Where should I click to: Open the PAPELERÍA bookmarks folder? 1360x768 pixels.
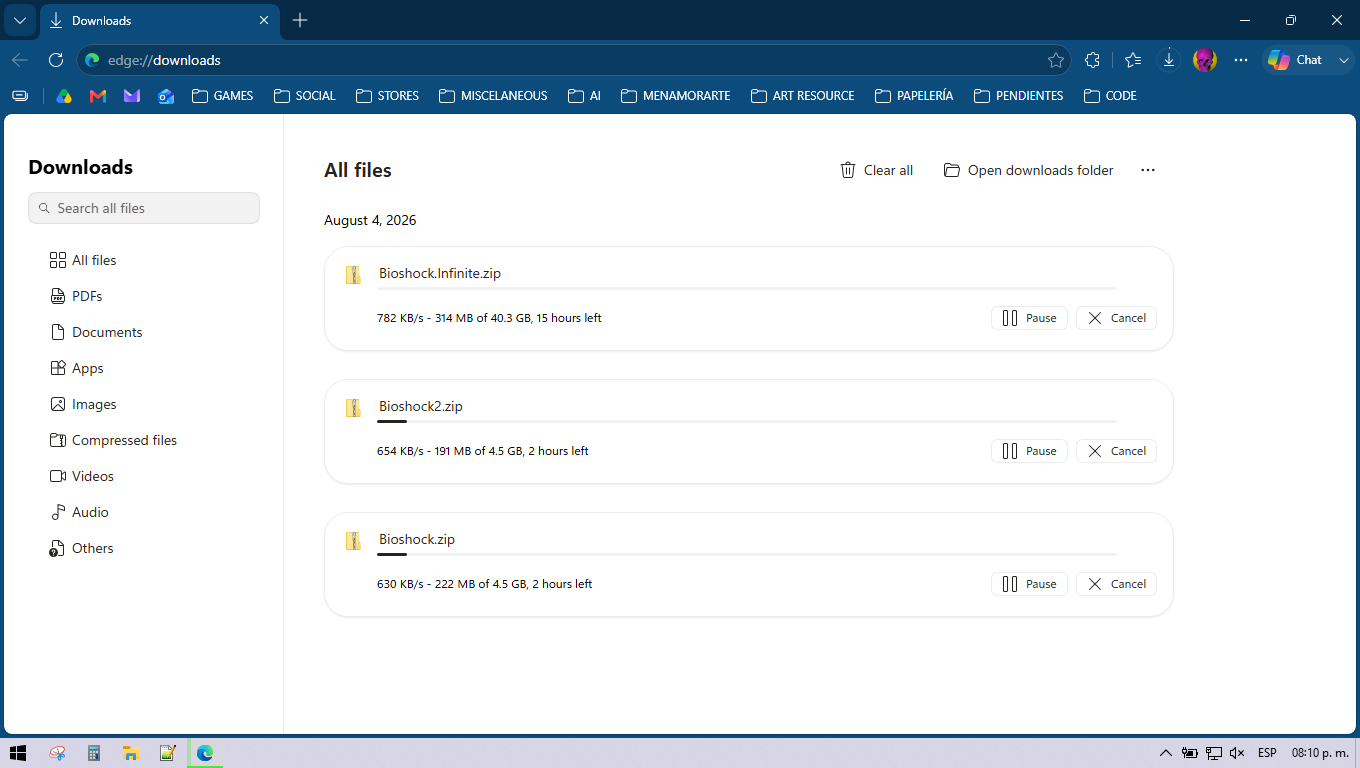[914, 96]
